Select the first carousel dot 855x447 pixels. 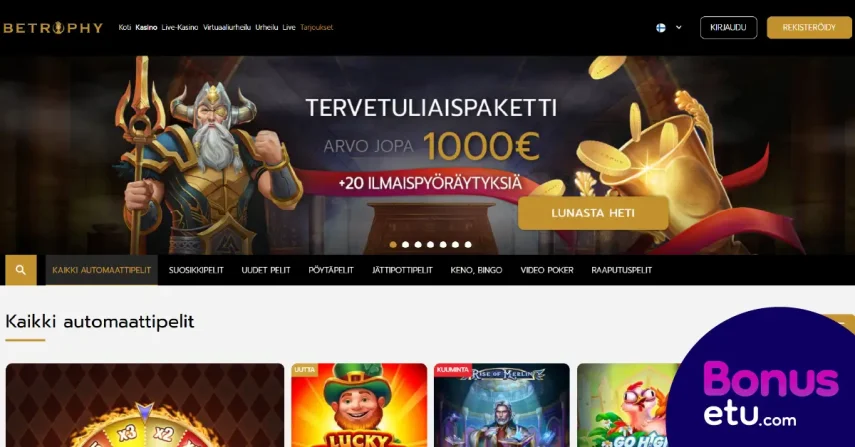pyautogui.click(x=393, y=245)
